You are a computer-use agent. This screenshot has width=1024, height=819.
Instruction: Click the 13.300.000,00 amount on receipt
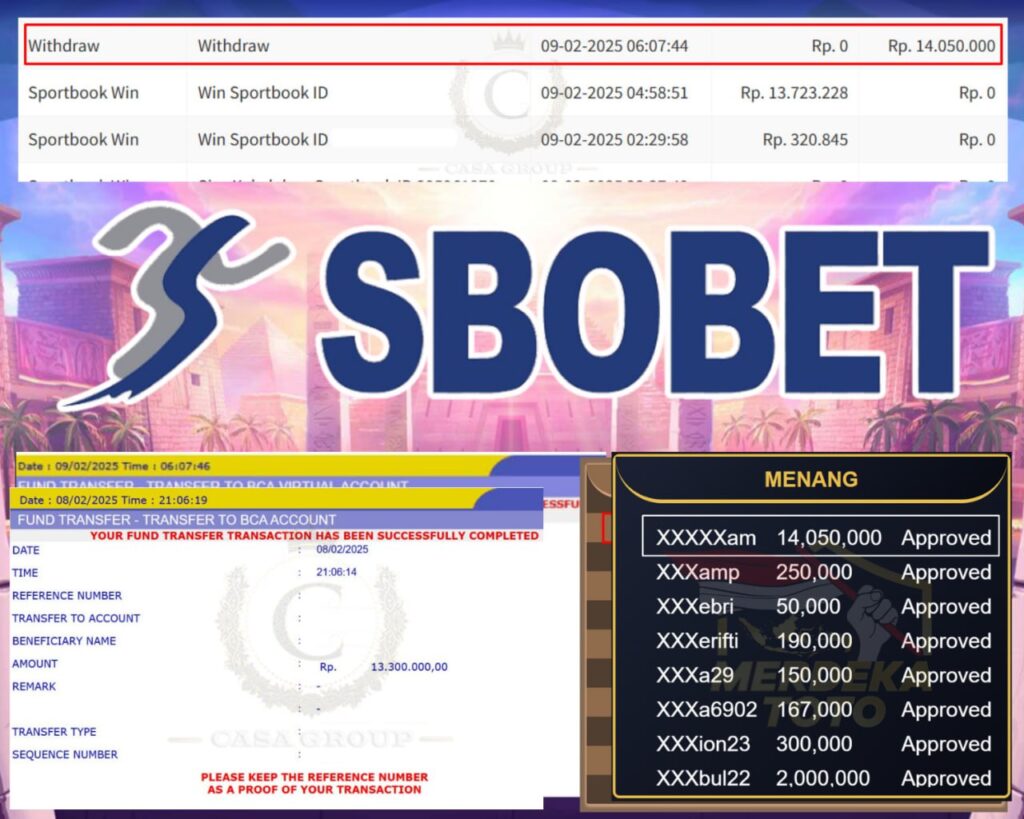[409, 667]
